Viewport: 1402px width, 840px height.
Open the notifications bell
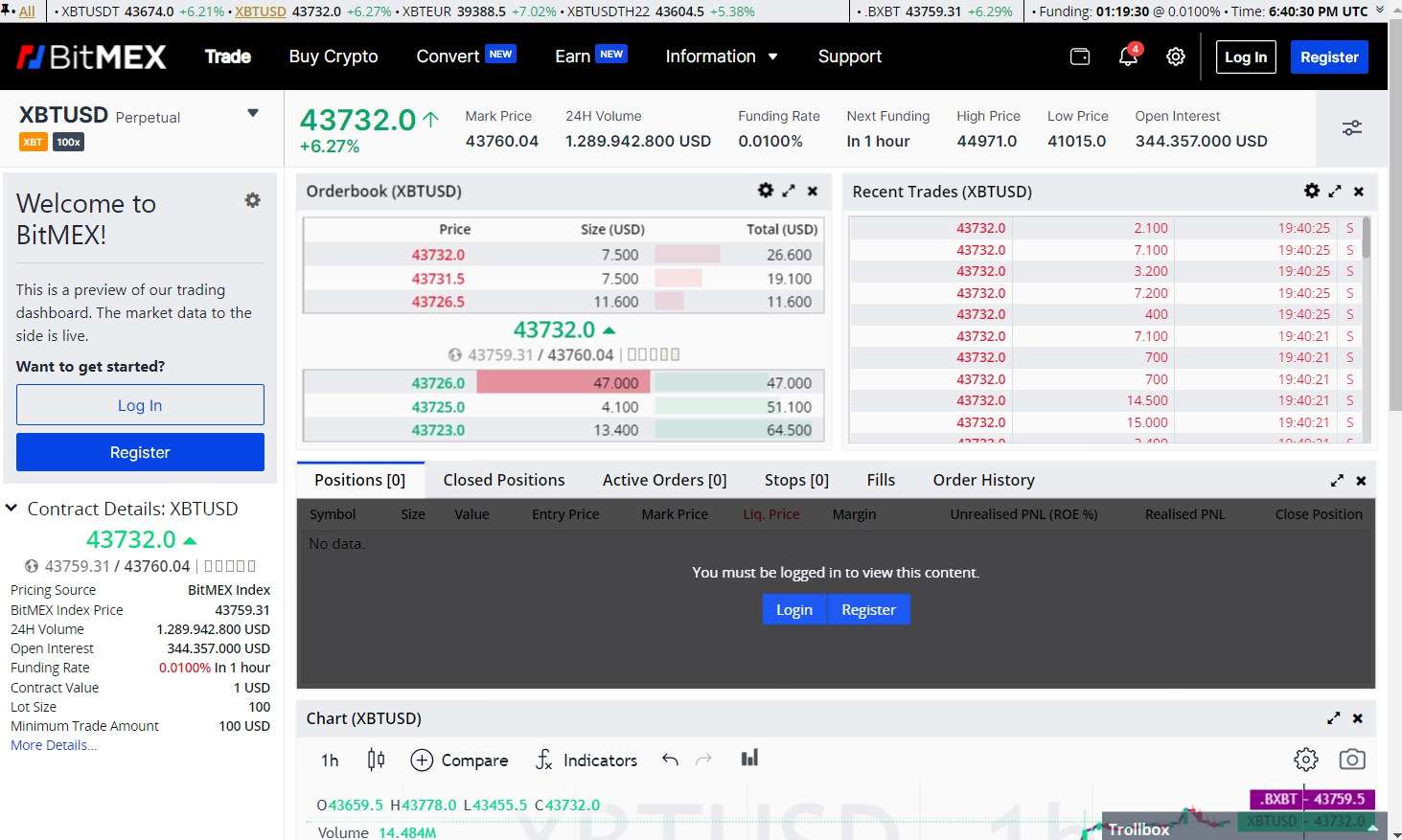[1128, 57]
